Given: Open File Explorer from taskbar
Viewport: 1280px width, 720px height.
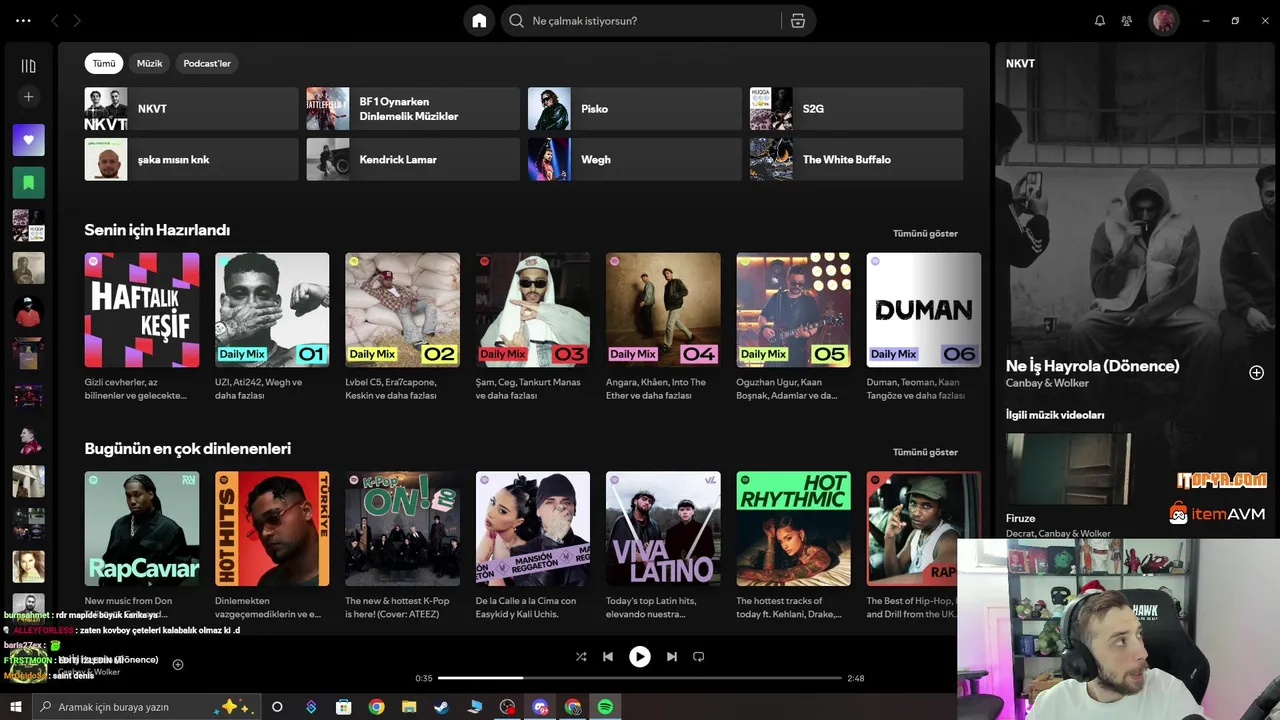Looking at the screenshot, I should point(408,707).
